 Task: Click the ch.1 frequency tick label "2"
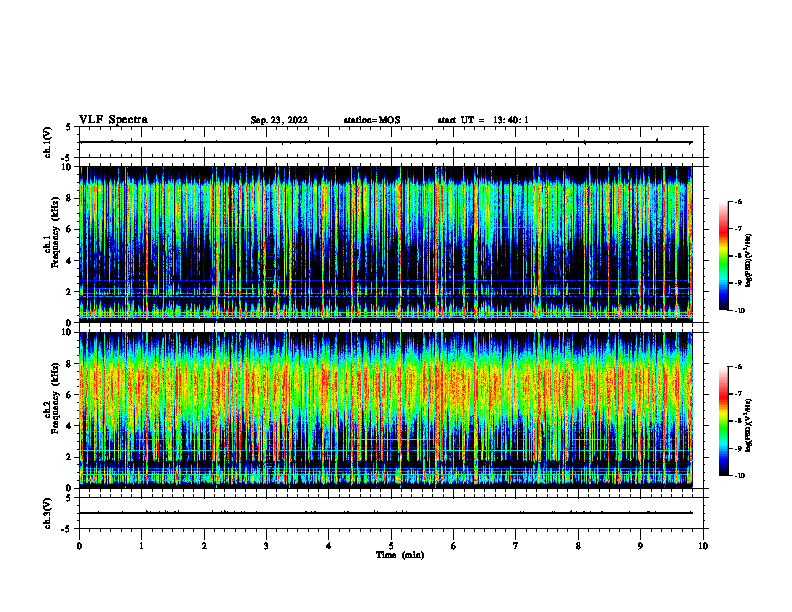(69, 292)
